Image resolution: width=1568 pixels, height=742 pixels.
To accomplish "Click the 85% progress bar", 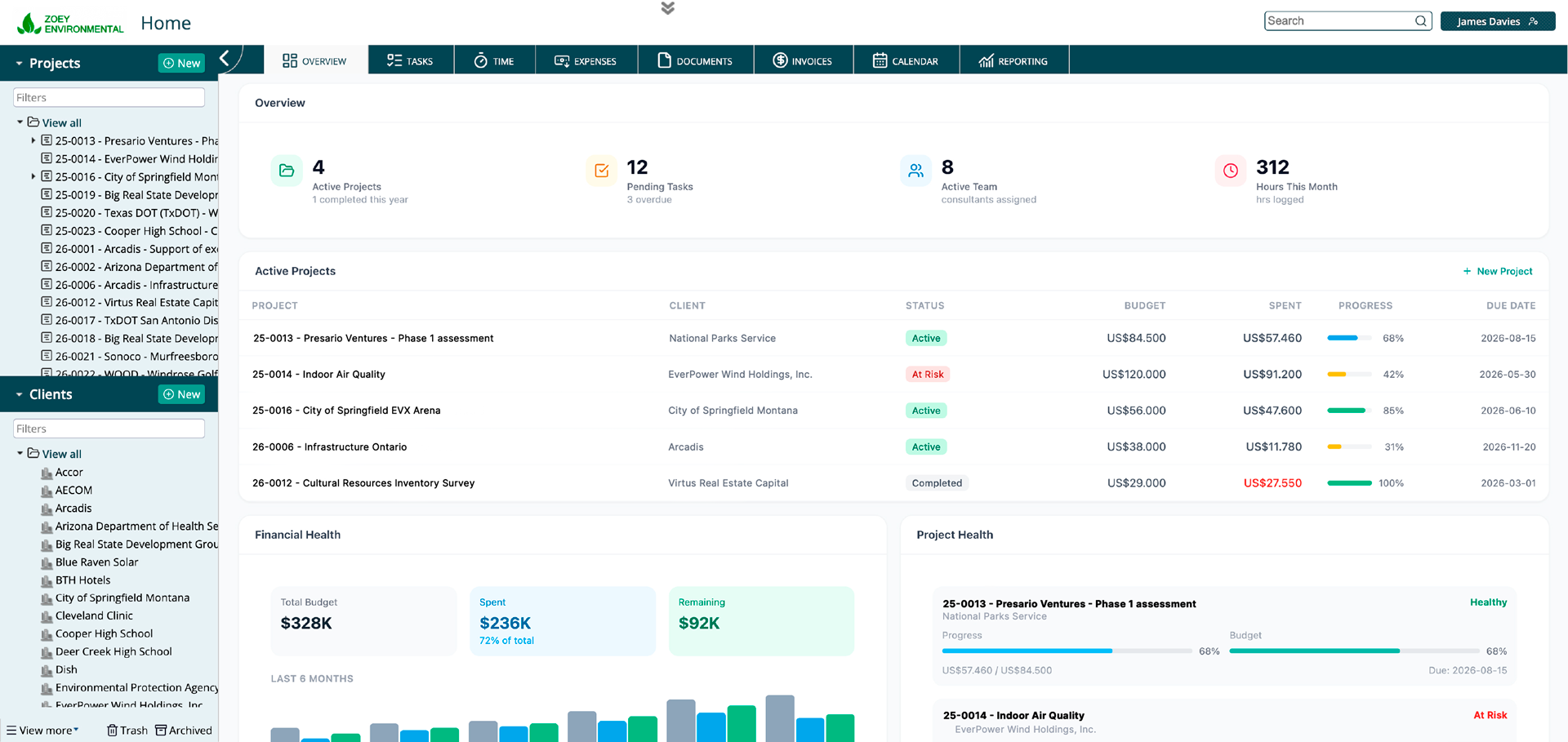I will tap(1350, 411).
